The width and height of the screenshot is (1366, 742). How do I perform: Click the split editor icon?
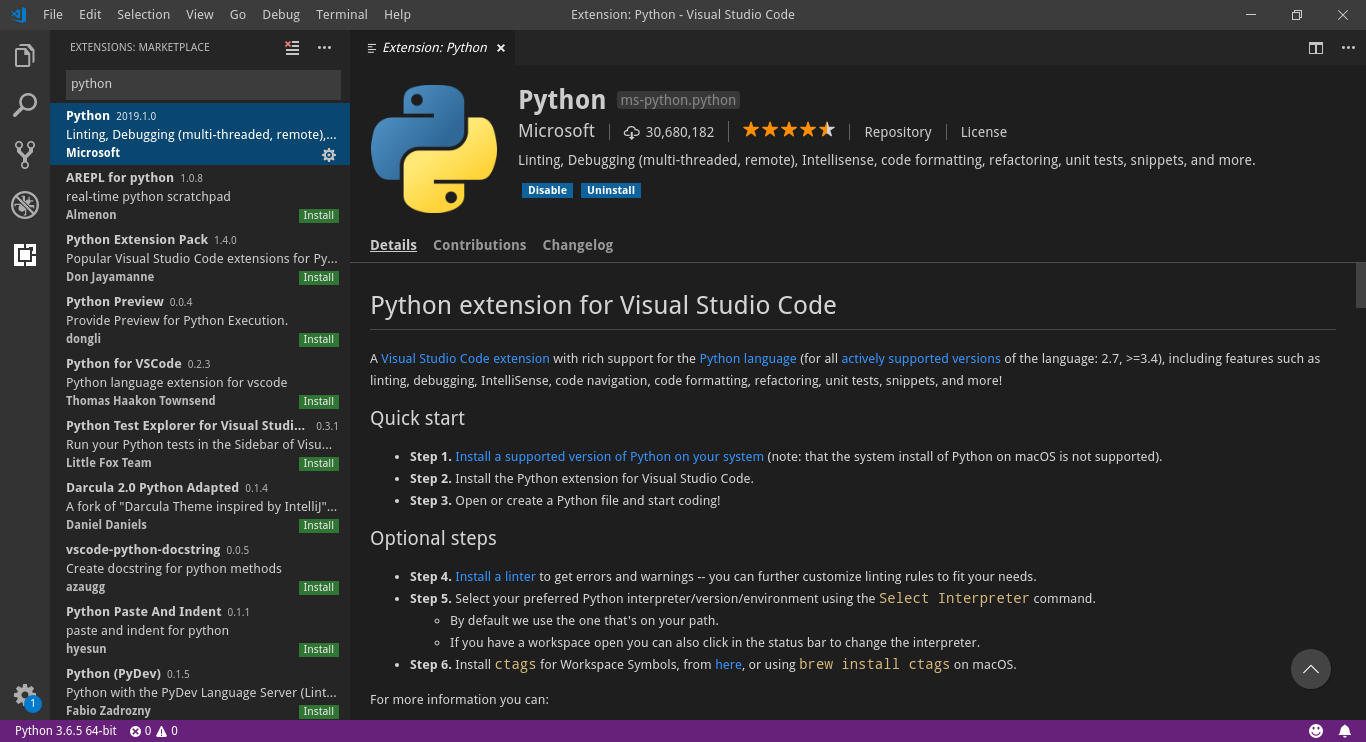(x=1316, y=47)
